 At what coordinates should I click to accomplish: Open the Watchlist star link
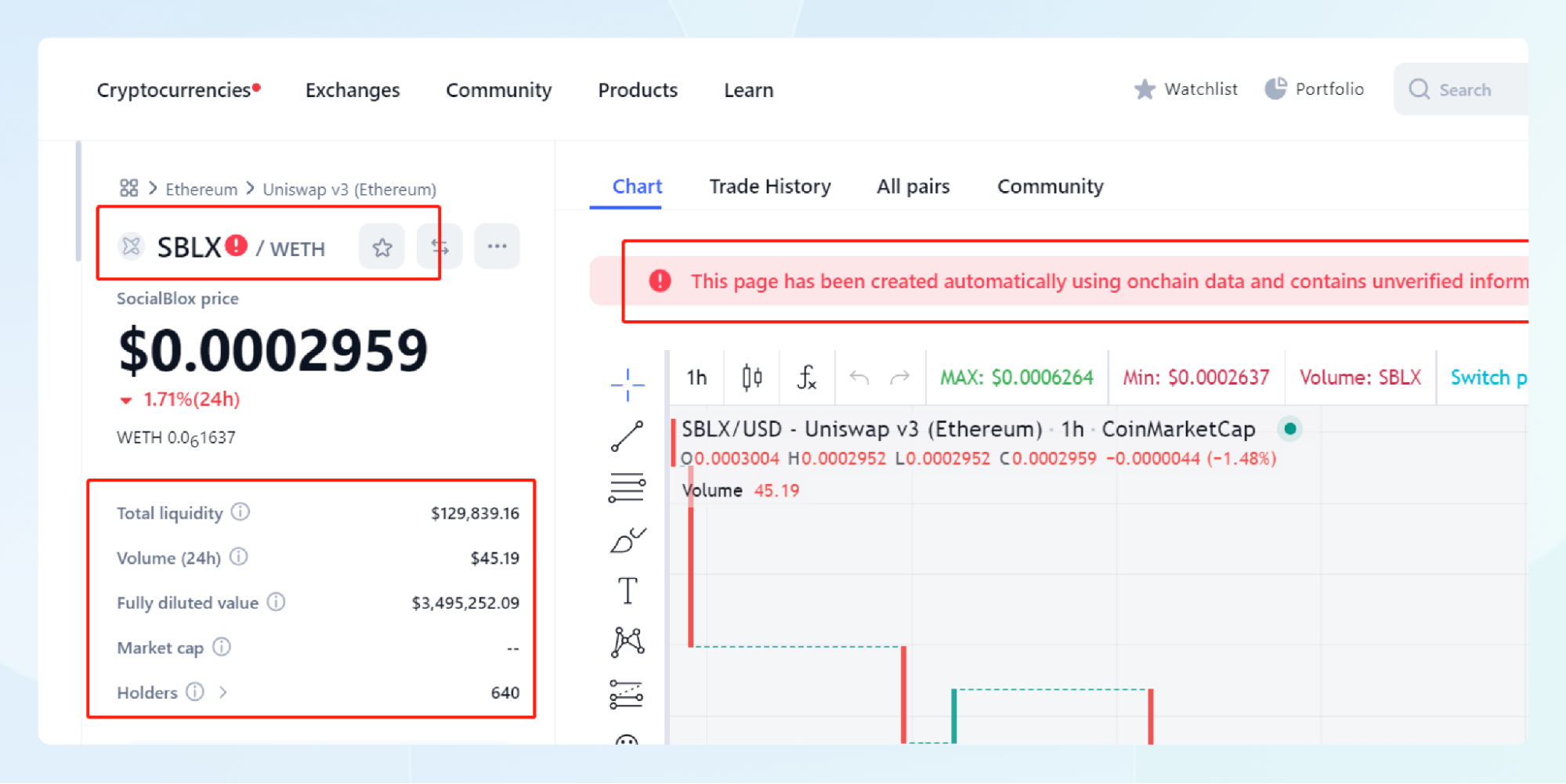point(1185,89)
